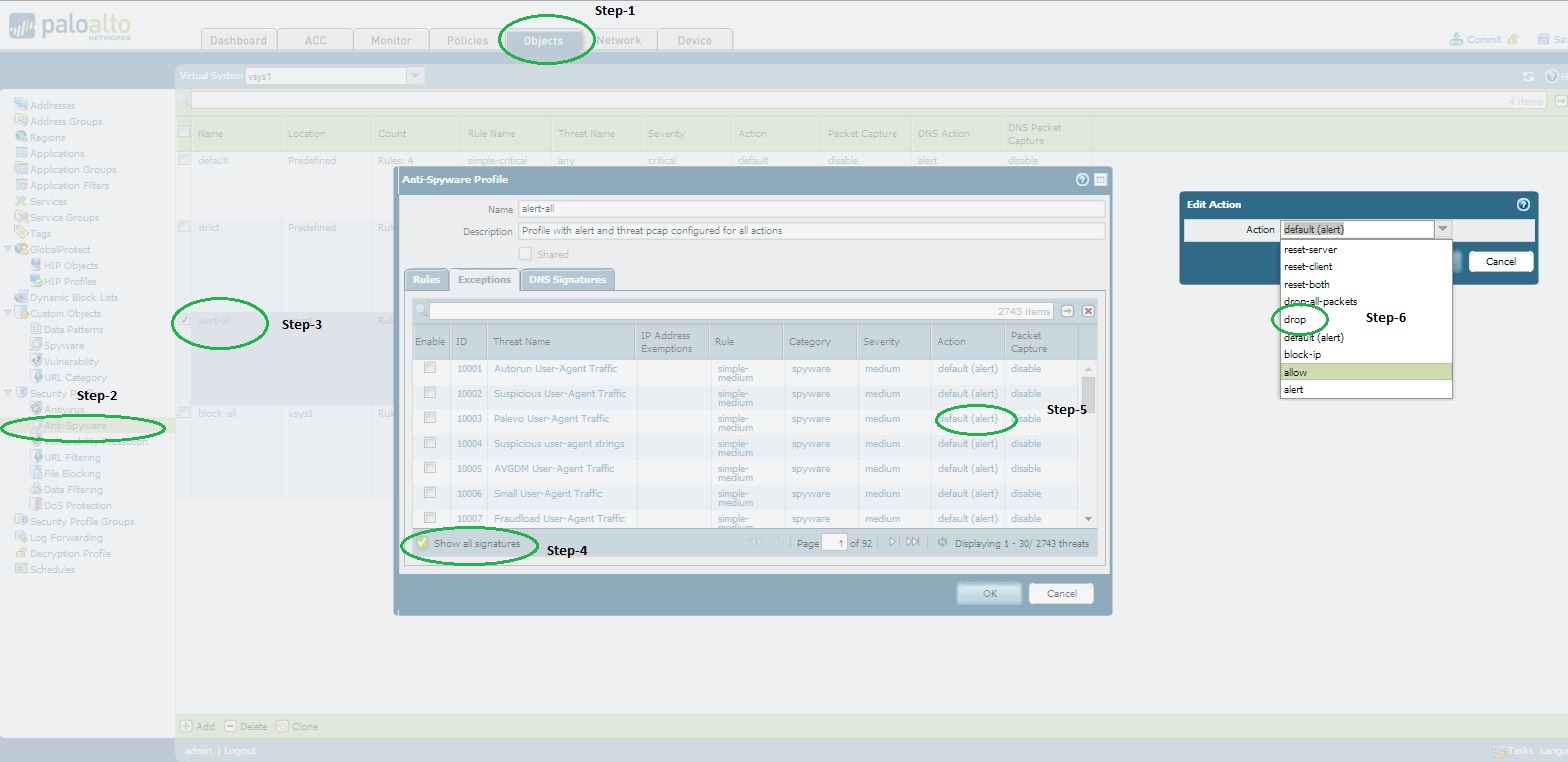Click the help icon in the Anti-Spyware Profile dialog

(x=1082, y=180)
